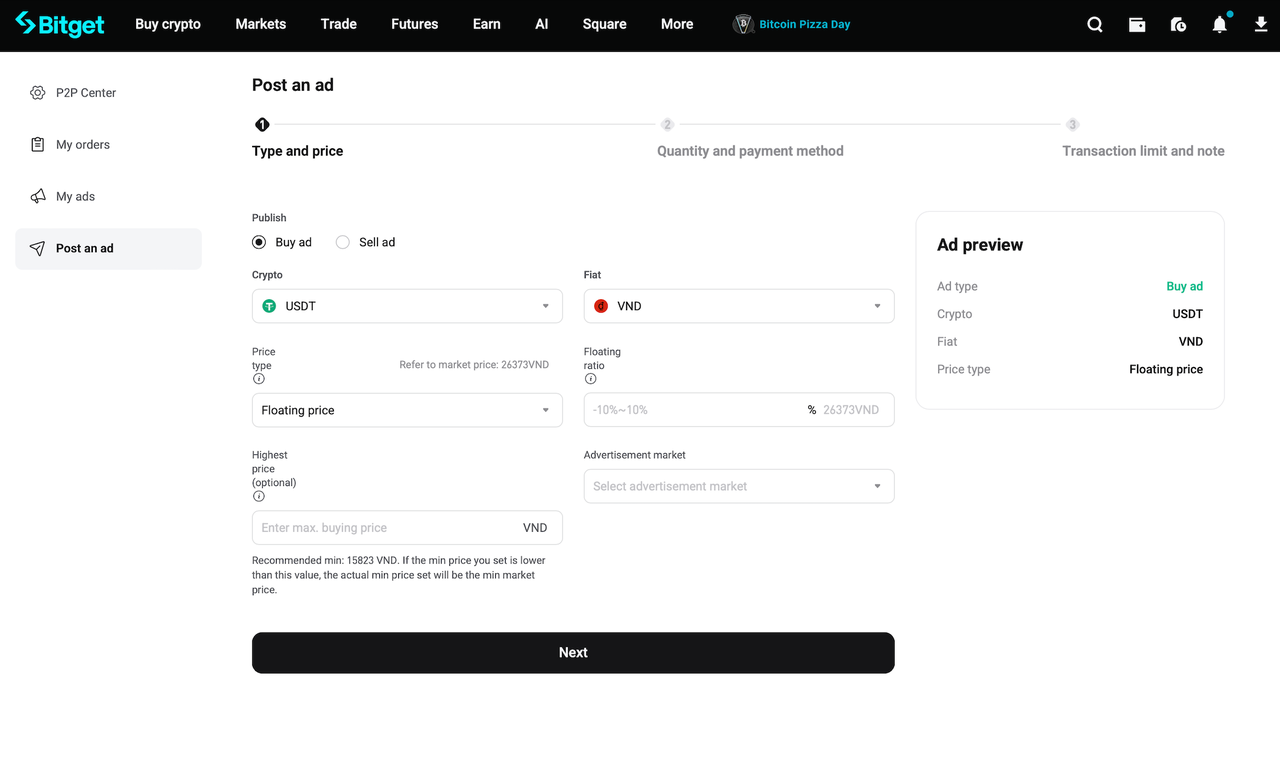Click Quantity and payment method step label
1280x773 pixels.
tap(750, 151)
